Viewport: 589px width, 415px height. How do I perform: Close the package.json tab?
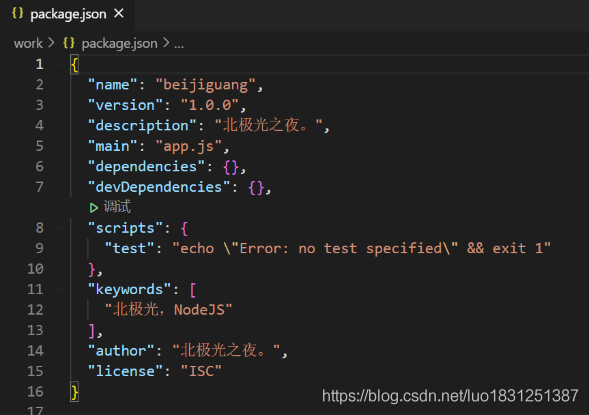coord(119,14)
